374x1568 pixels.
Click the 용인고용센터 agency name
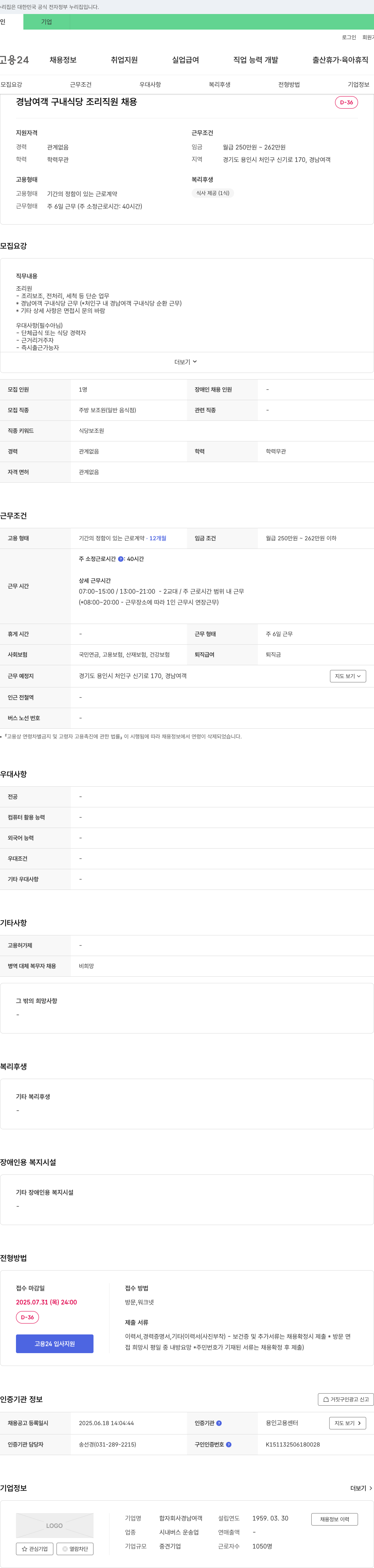pyautogui.click(x=281, y=1423)
